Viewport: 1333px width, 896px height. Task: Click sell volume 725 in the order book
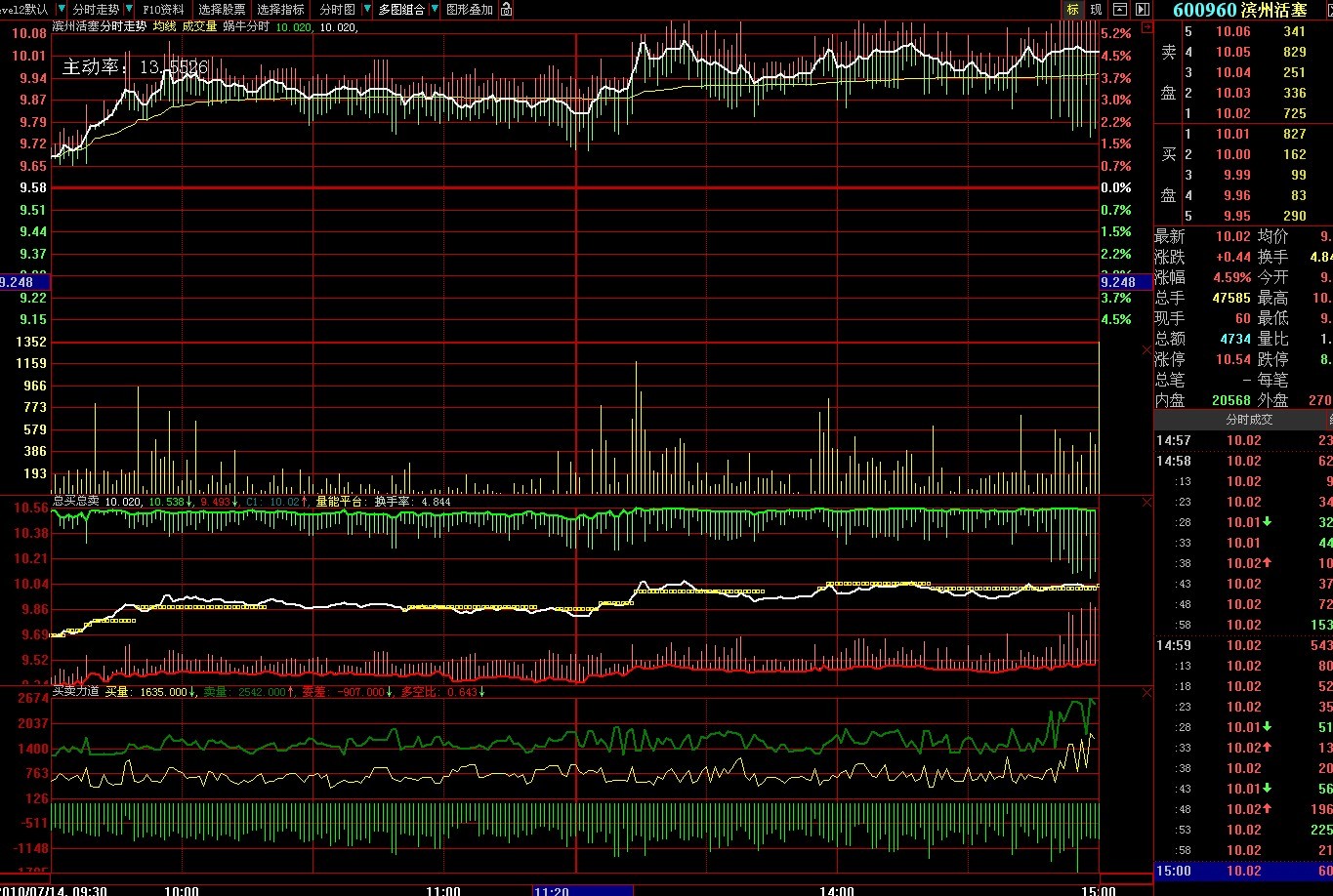pos(1295,113)
